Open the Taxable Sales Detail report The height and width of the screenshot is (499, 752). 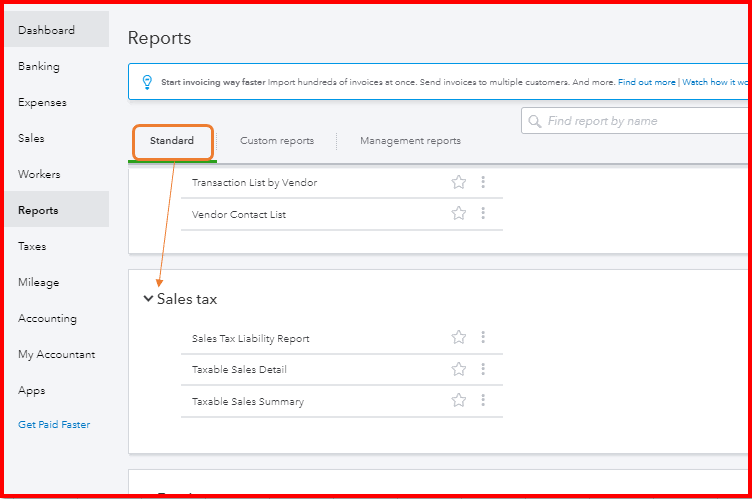point(239,369)
